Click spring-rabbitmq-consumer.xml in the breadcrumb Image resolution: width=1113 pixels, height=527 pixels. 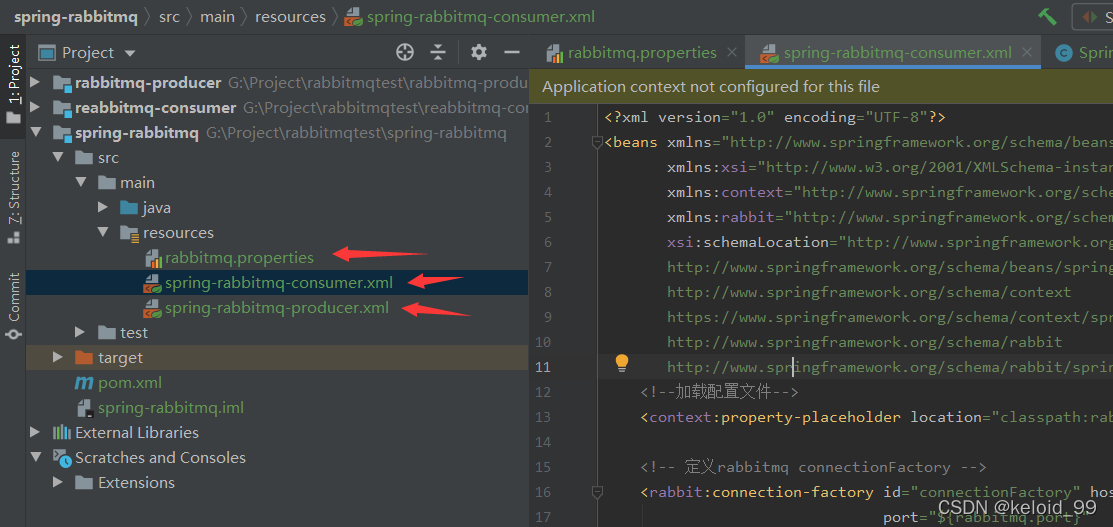pos(481,17)
